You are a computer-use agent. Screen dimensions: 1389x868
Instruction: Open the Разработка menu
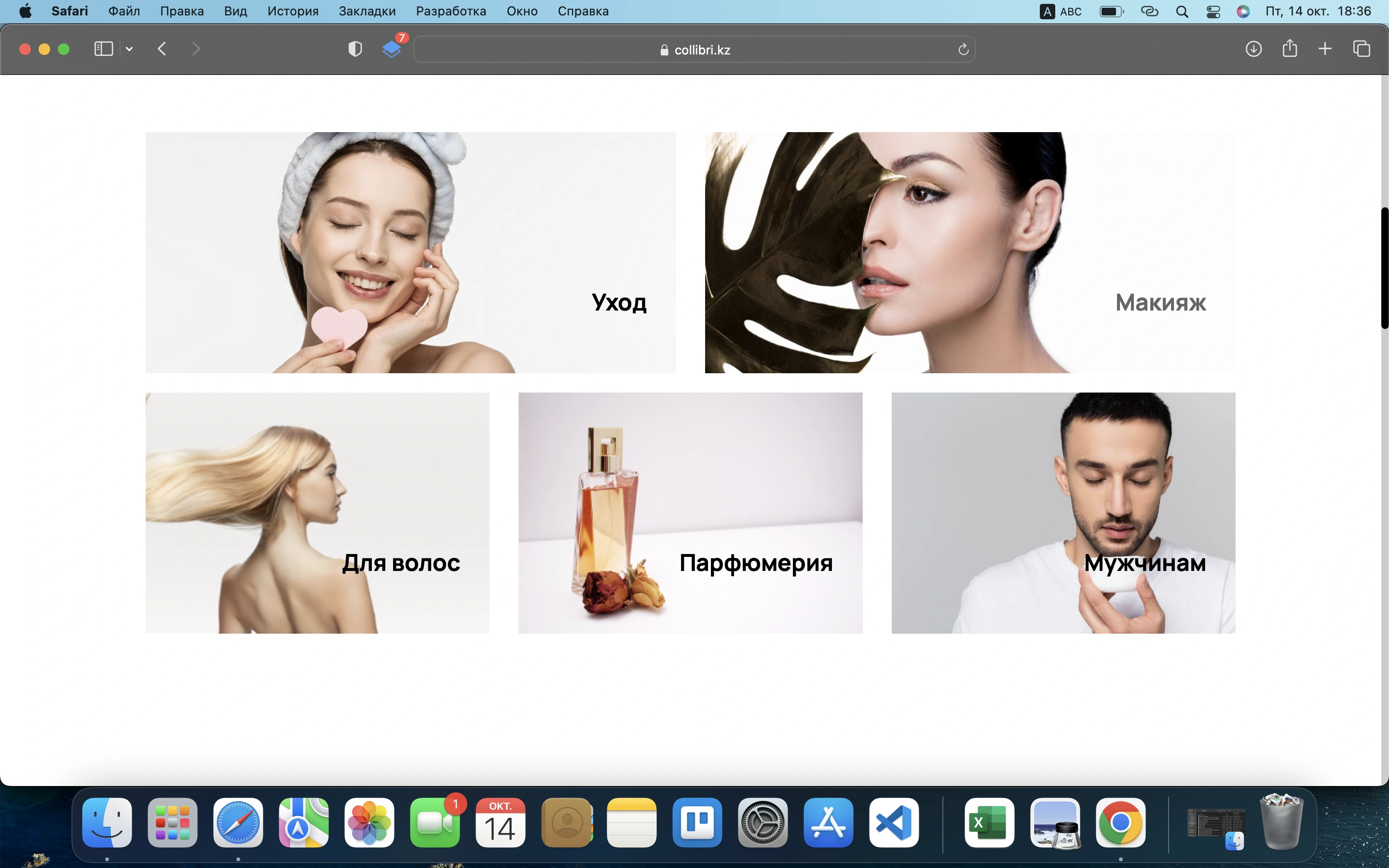(x=451, y=12)
